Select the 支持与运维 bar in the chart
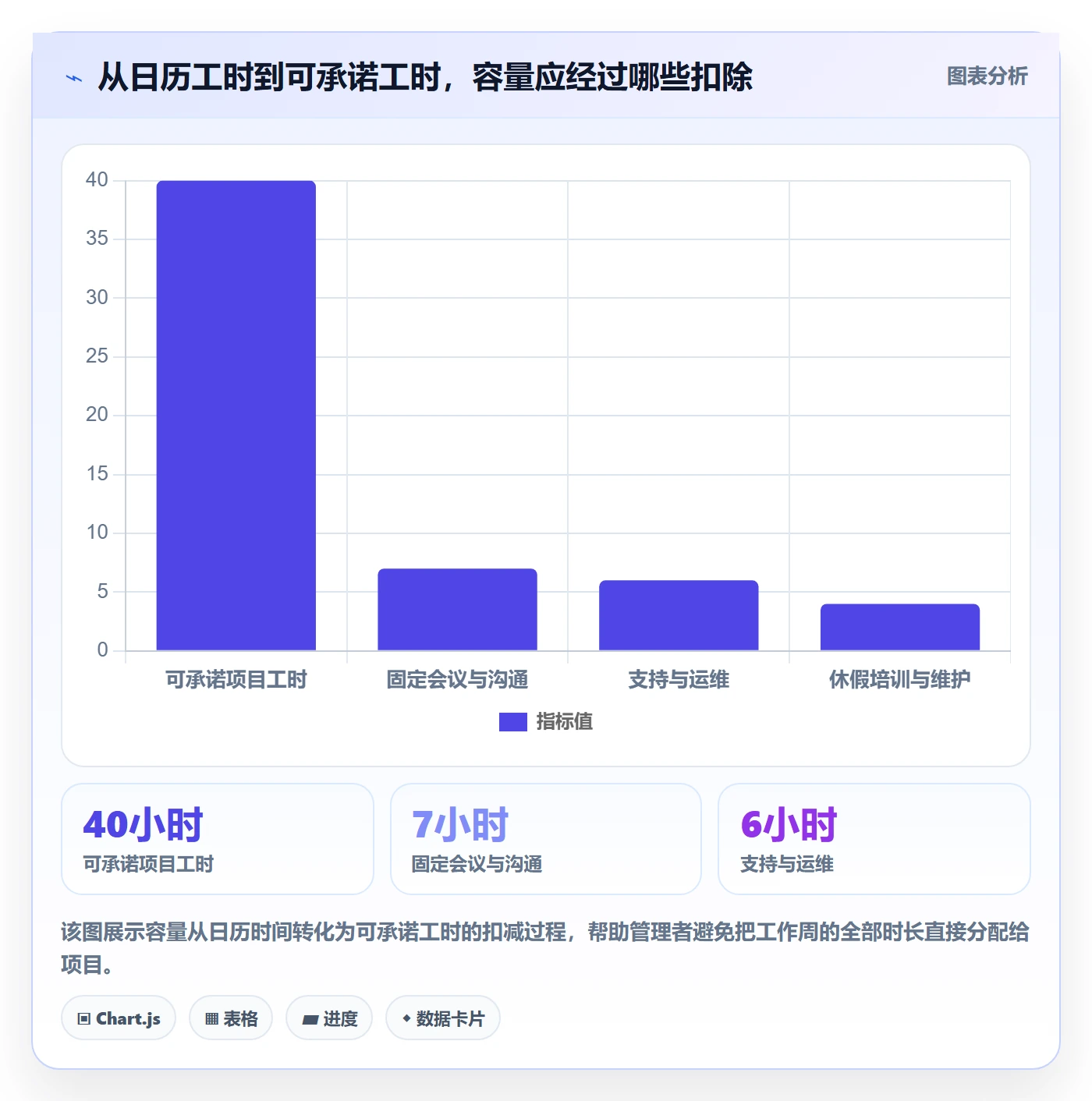 pos(679,615)
